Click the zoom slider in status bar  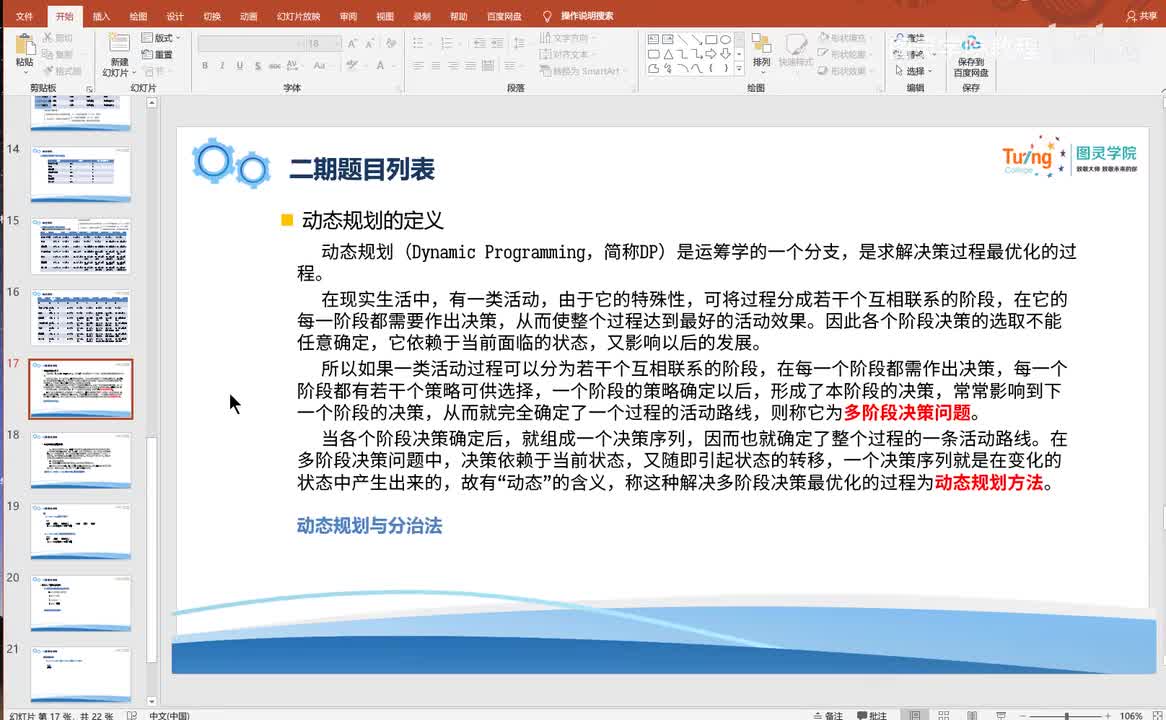1066,716
